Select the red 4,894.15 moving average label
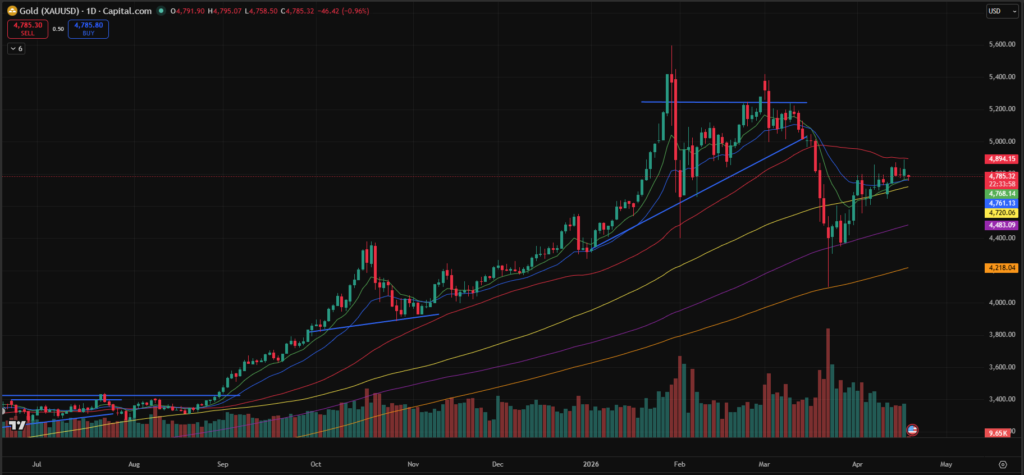 point(1001,158)
